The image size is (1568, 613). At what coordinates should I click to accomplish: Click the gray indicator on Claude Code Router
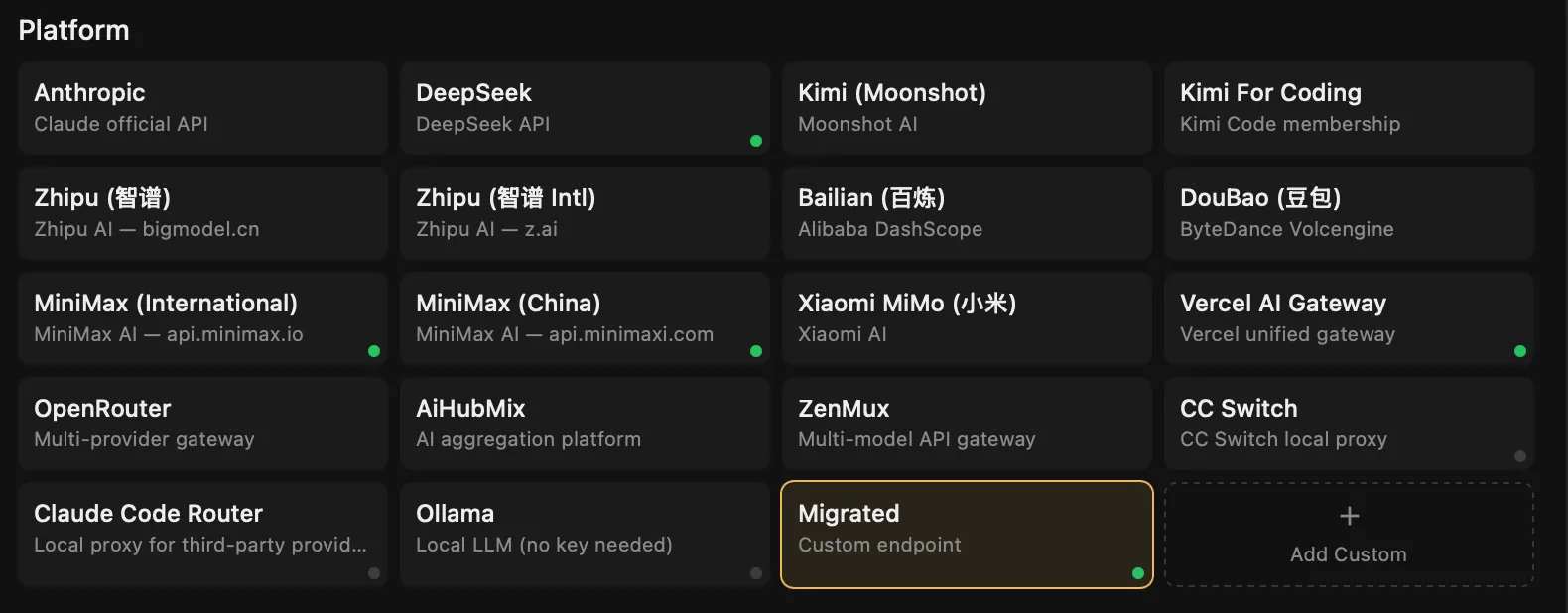[x=374, y=572]
